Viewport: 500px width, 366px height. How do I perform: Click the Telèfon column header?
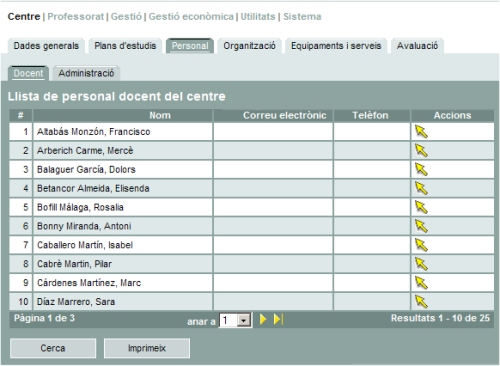point(372,115)
